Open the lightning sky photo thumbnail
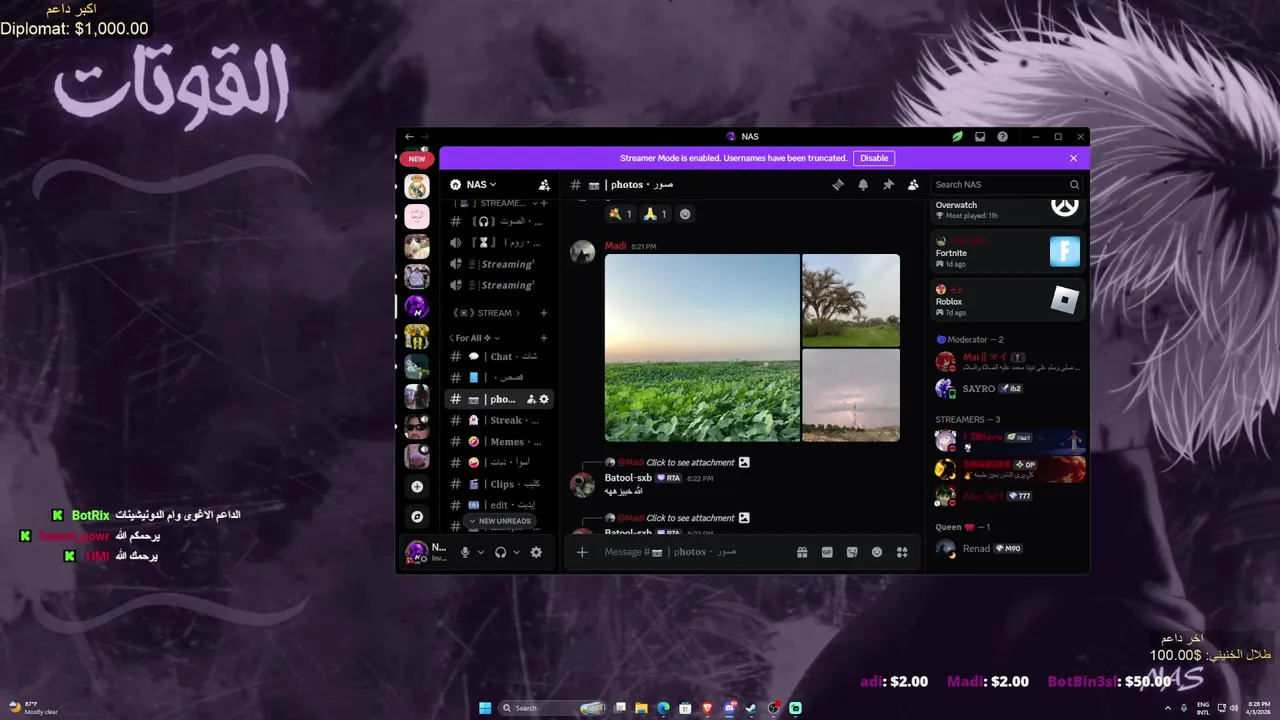The height and width of the screenshot is (720, 1280). pos(851,395)
